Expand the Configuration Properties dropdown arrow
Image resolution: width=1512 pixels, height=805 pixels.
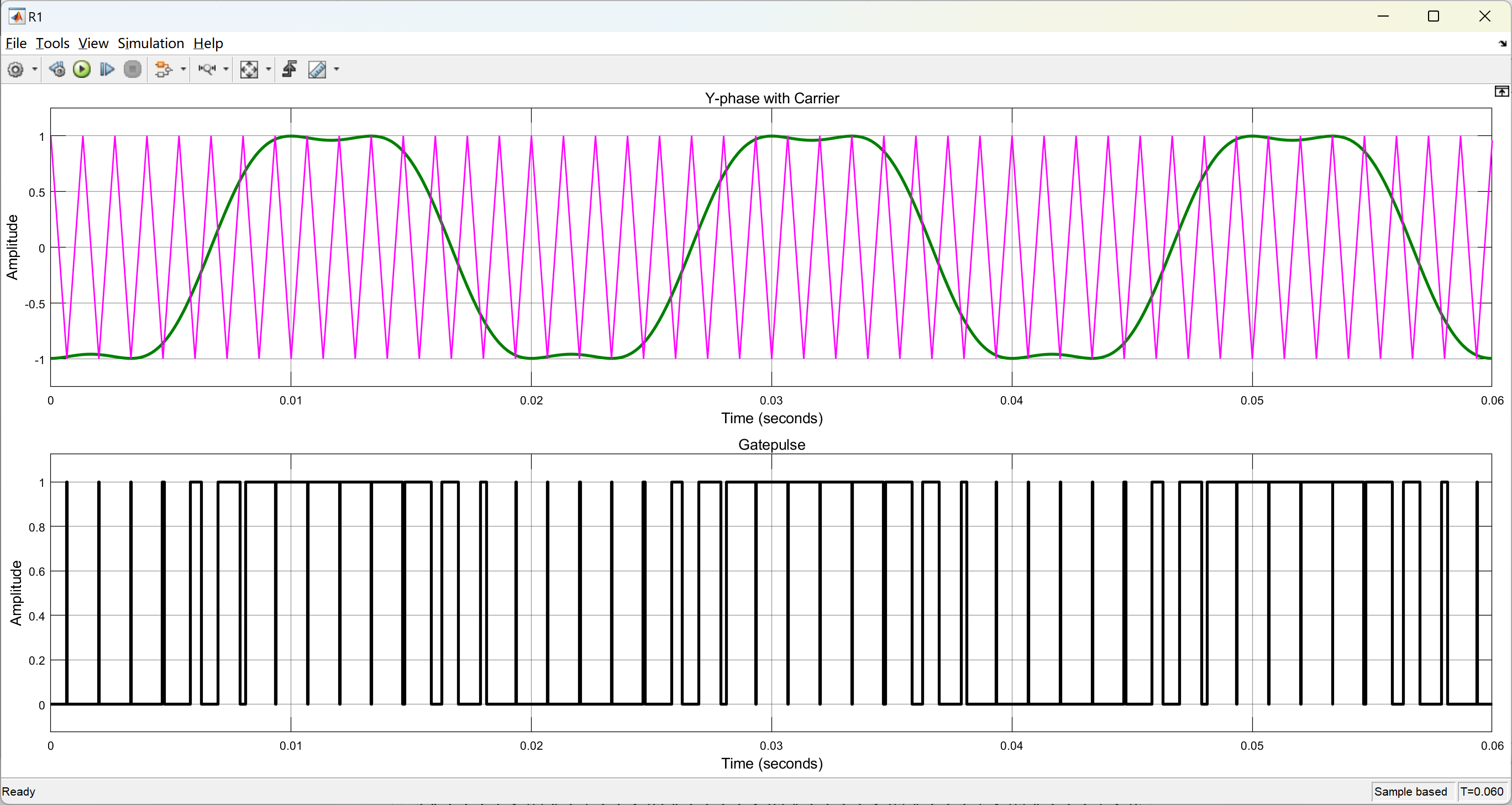(x=35, y=69)
